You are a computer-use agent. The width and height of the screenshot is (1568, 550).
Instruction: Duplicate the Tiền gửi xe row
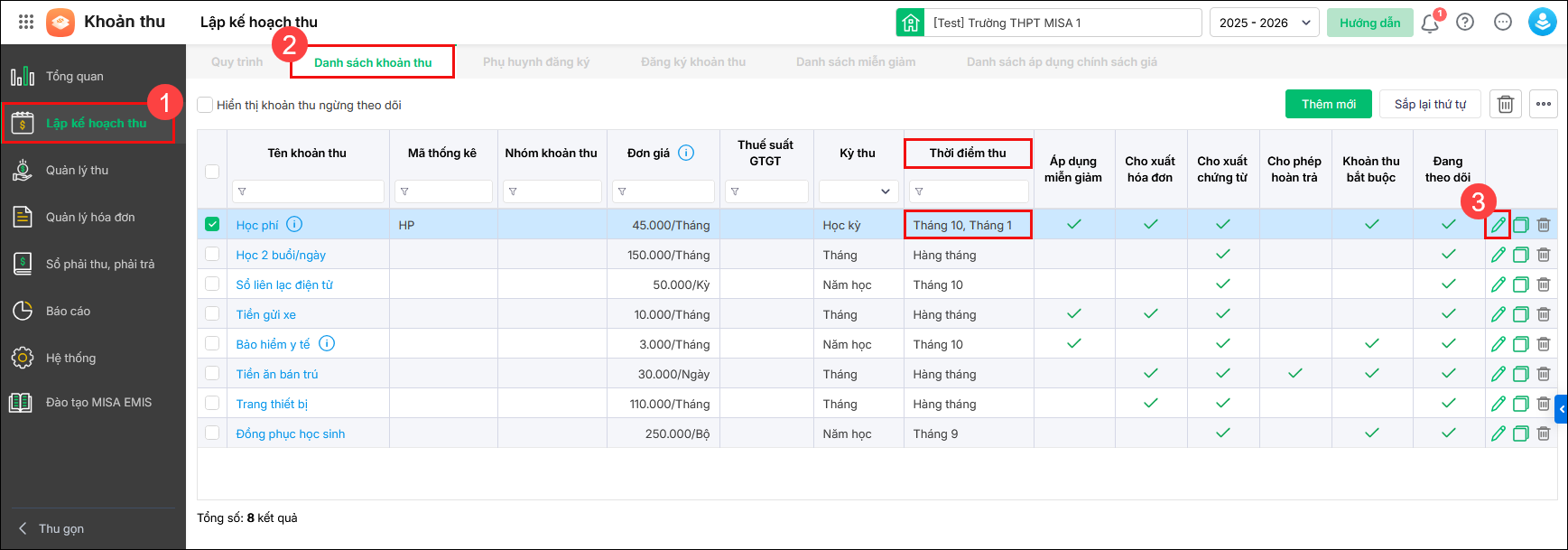point(1521,314)
